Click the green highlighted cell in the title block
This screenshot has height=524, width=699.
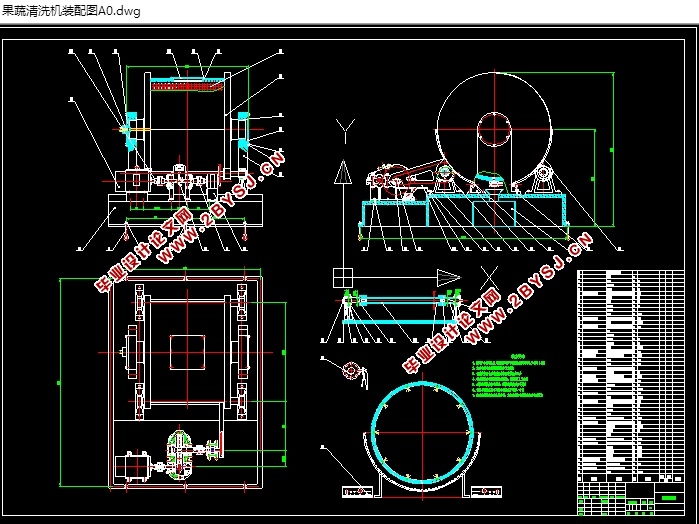[670, 498]
